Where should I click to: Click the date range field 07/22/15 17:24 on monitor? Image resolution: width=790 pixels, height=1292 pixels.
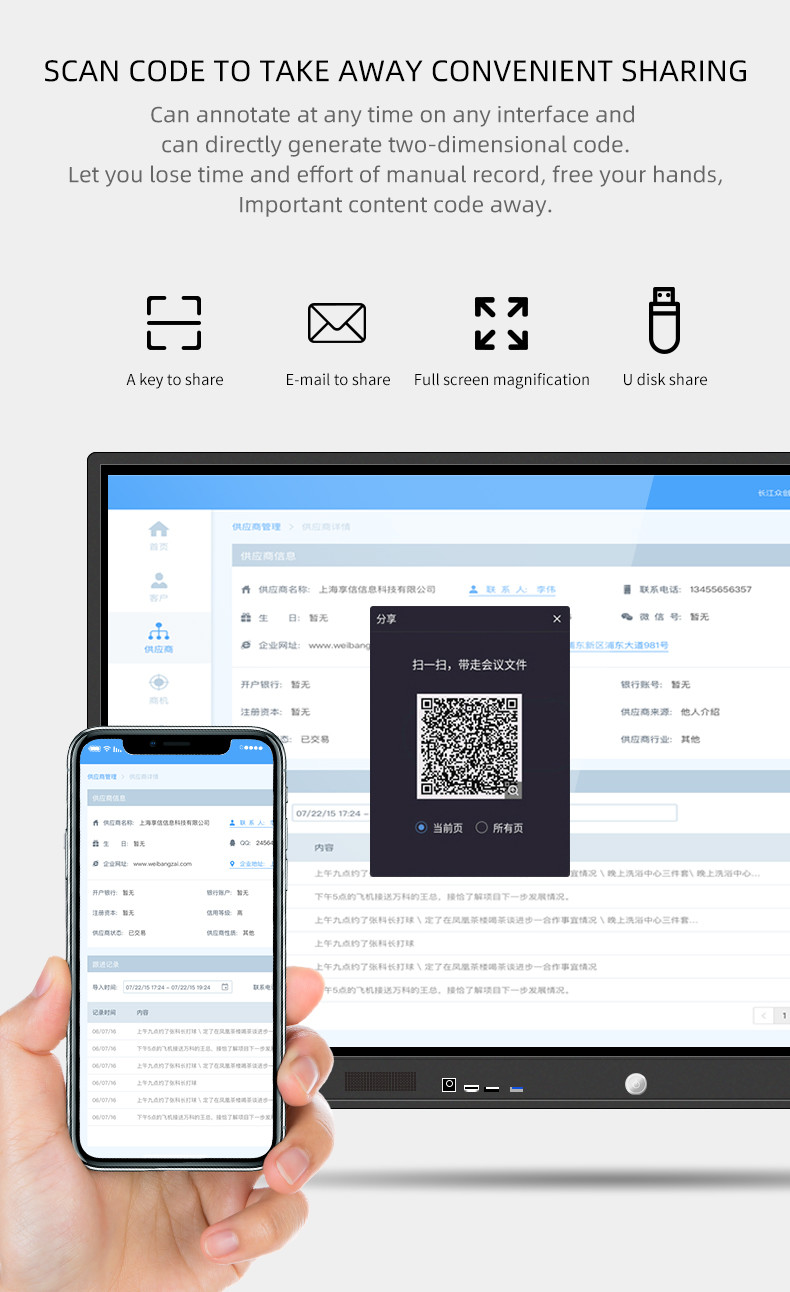485,813
